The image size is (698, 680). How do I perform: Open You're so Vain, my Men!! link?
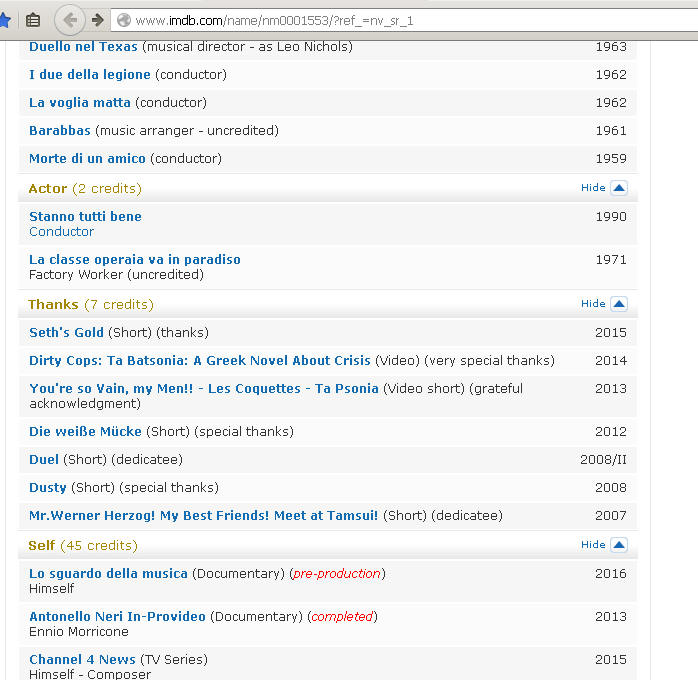[204, 389]
